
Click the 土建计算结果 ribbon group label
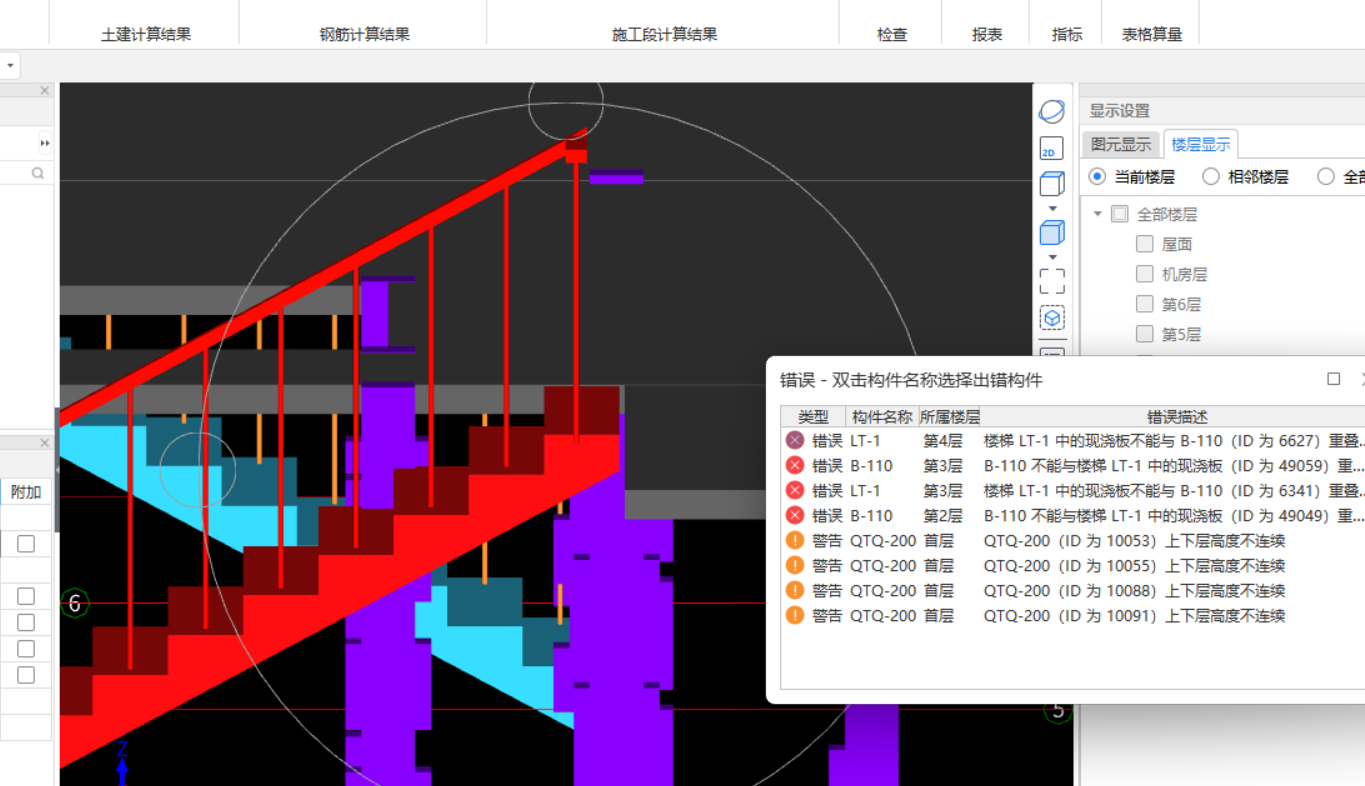coord(146,34)
